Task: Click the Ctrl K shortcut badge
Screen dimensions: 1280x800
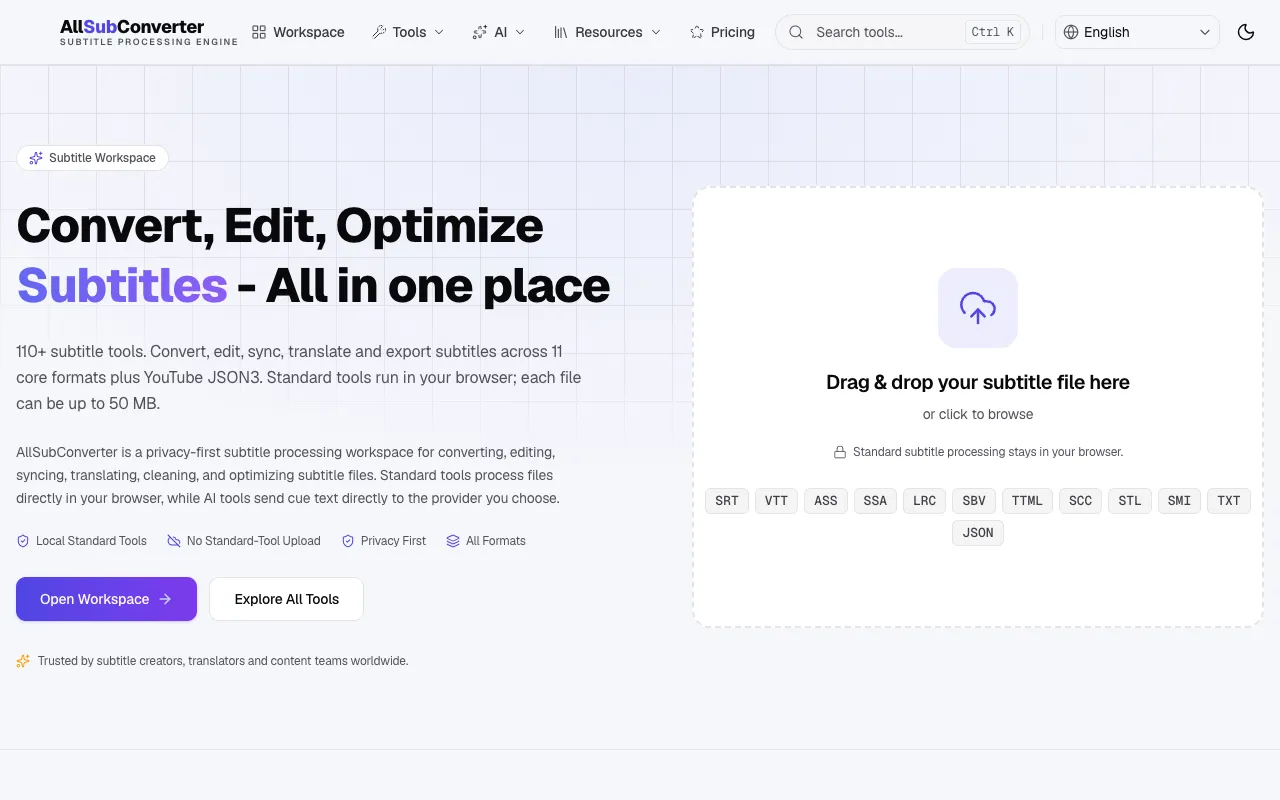Action: tap(993, 32)
